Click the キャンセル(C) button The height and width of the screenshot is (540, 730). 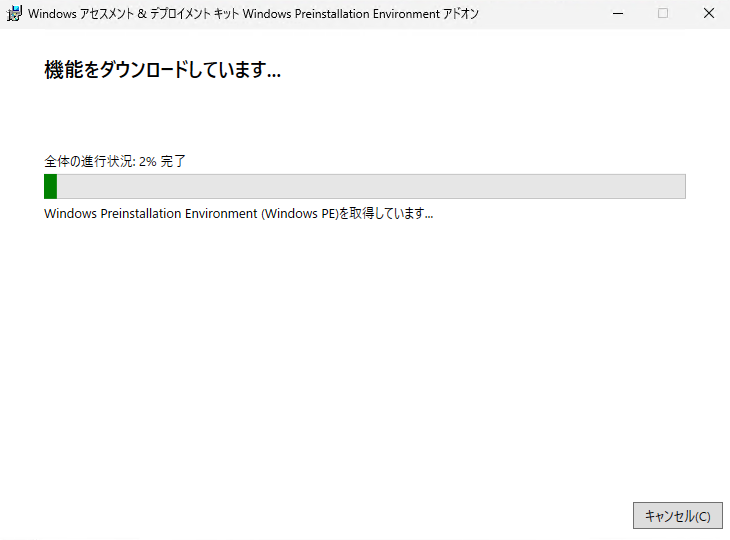677,515
